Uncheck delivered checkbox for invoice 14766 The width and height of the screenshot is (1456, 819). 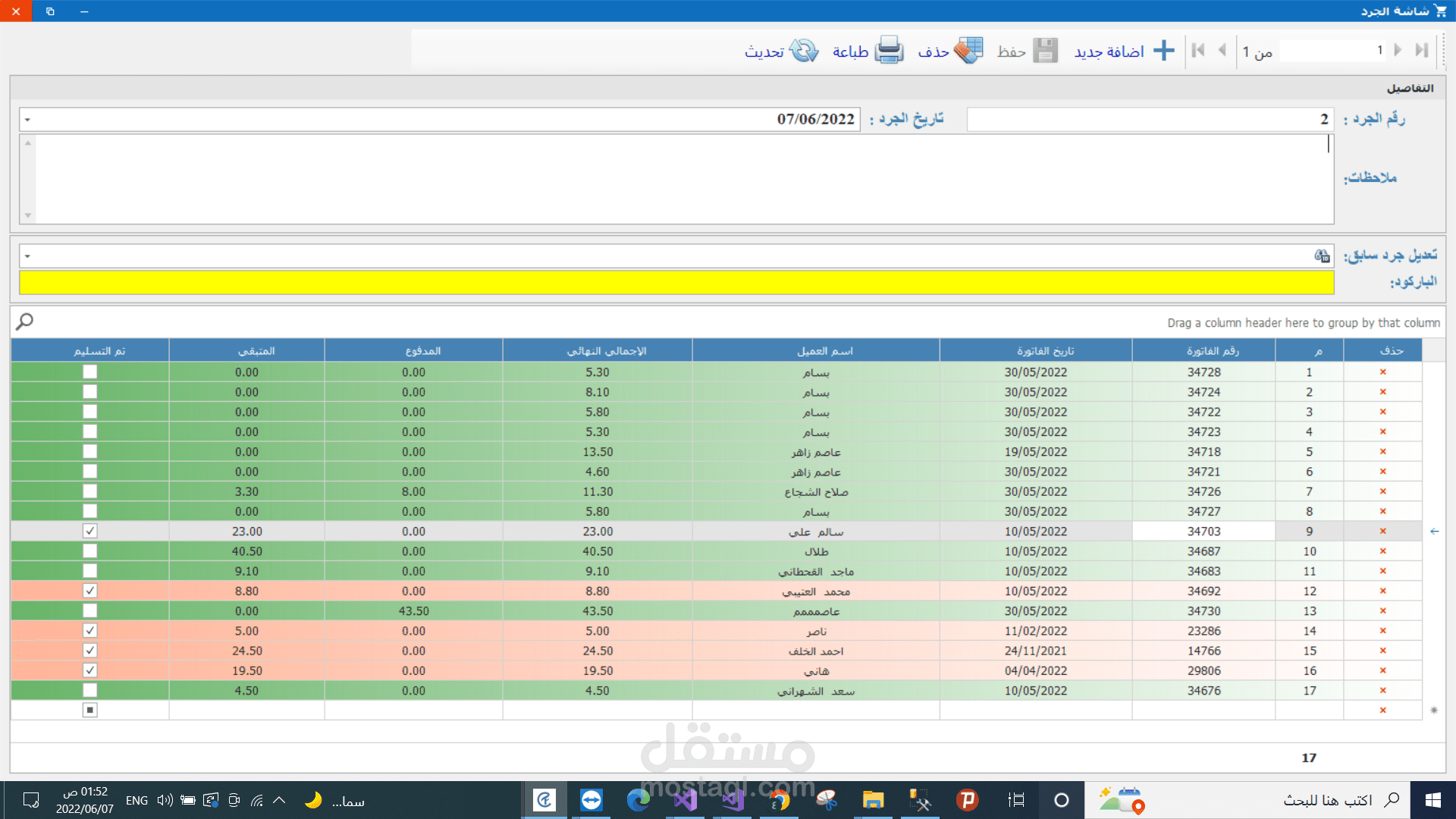coord(90,651)
